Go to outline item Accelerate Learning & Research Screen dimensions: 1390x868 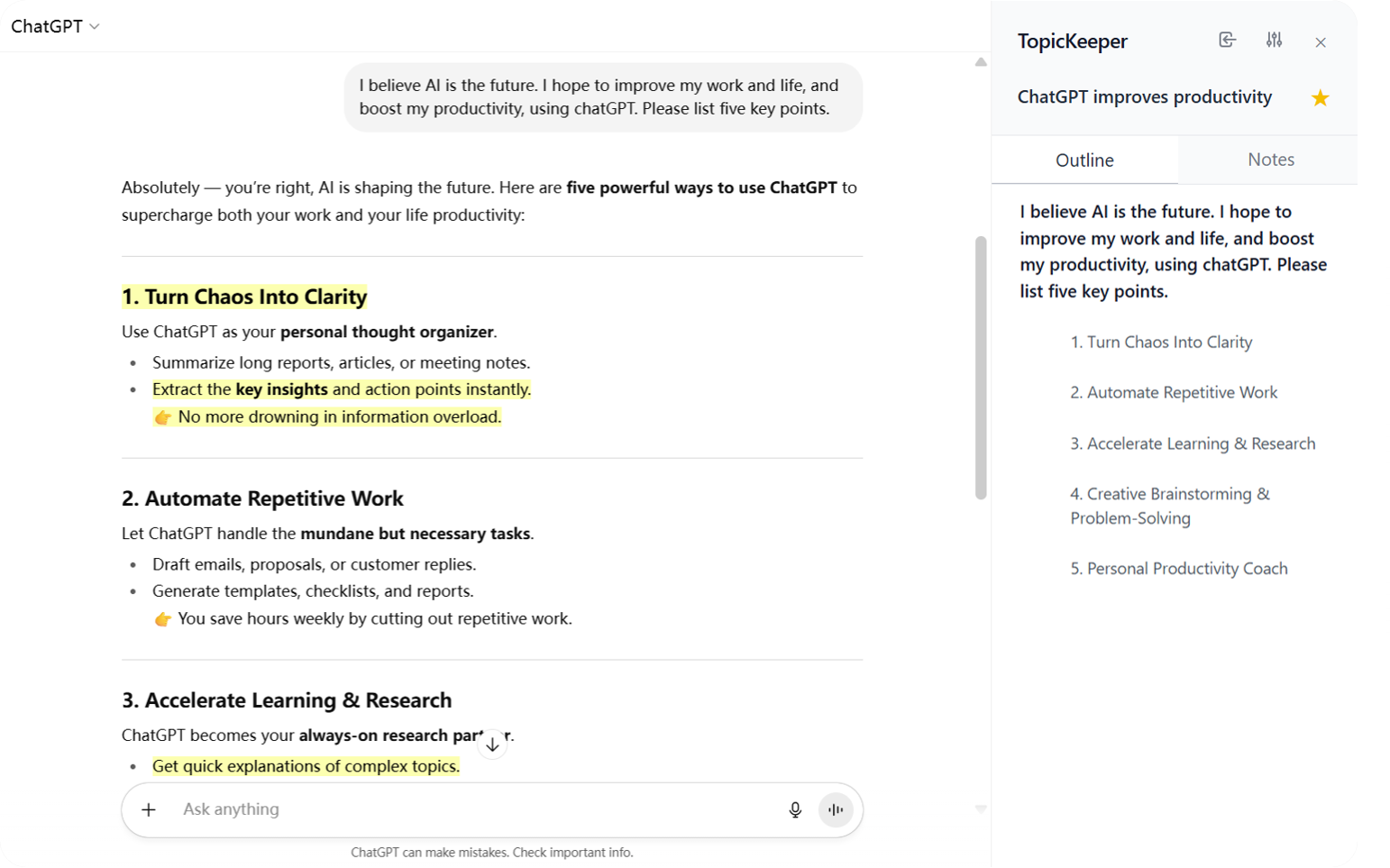coord(1193,443)
